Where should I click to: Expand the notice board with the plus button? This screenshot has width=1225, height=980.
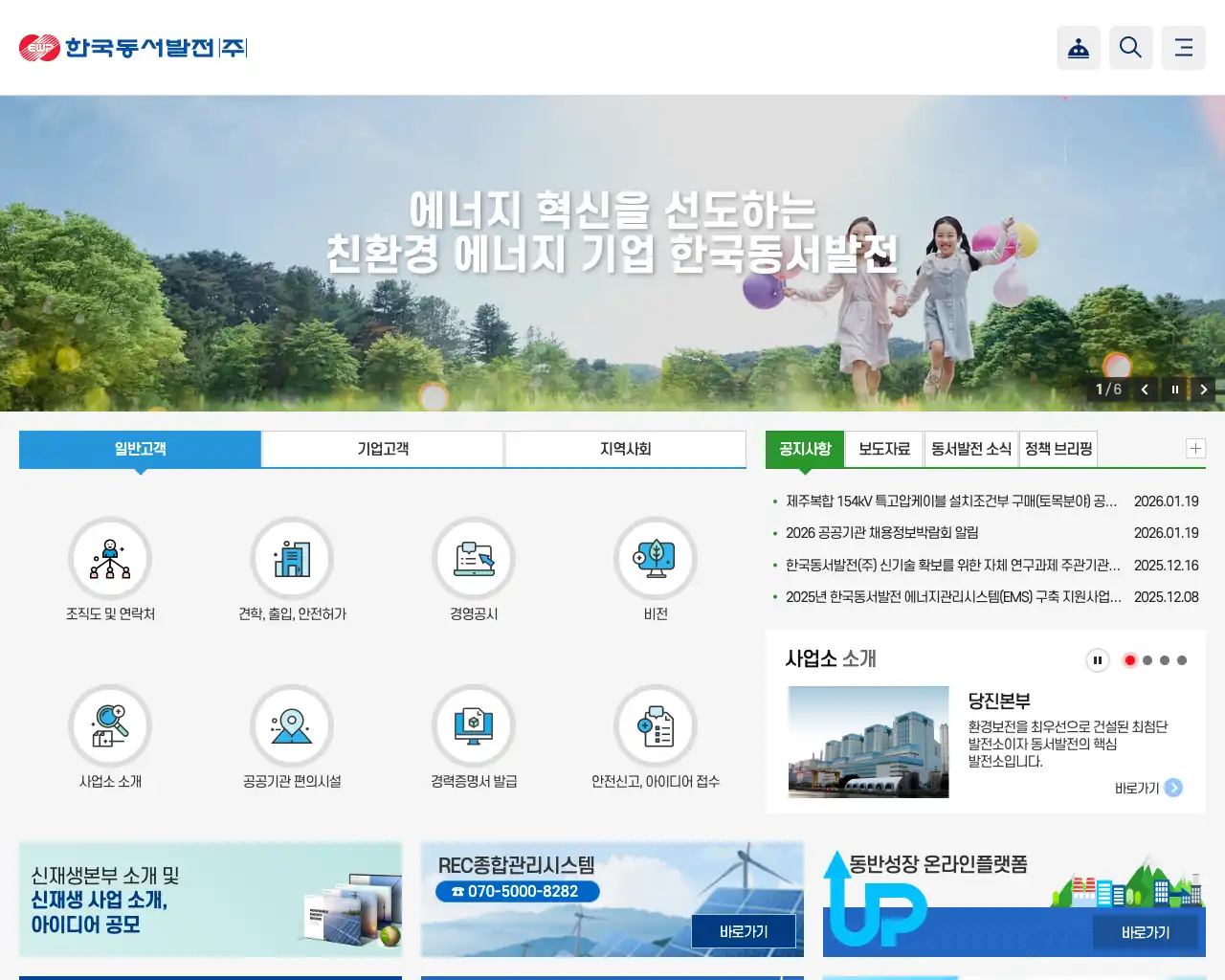click(1194, 448)
